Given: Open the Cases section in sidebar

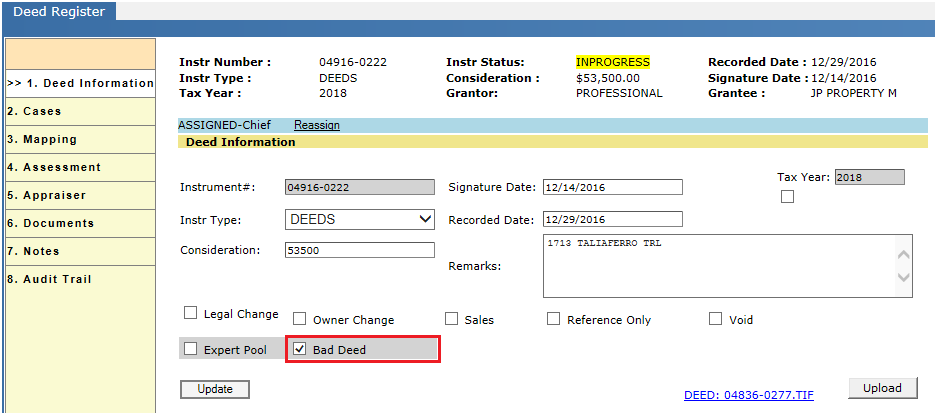Looking at the screenshot, I should pyautogui.click(x=80, y=111).
